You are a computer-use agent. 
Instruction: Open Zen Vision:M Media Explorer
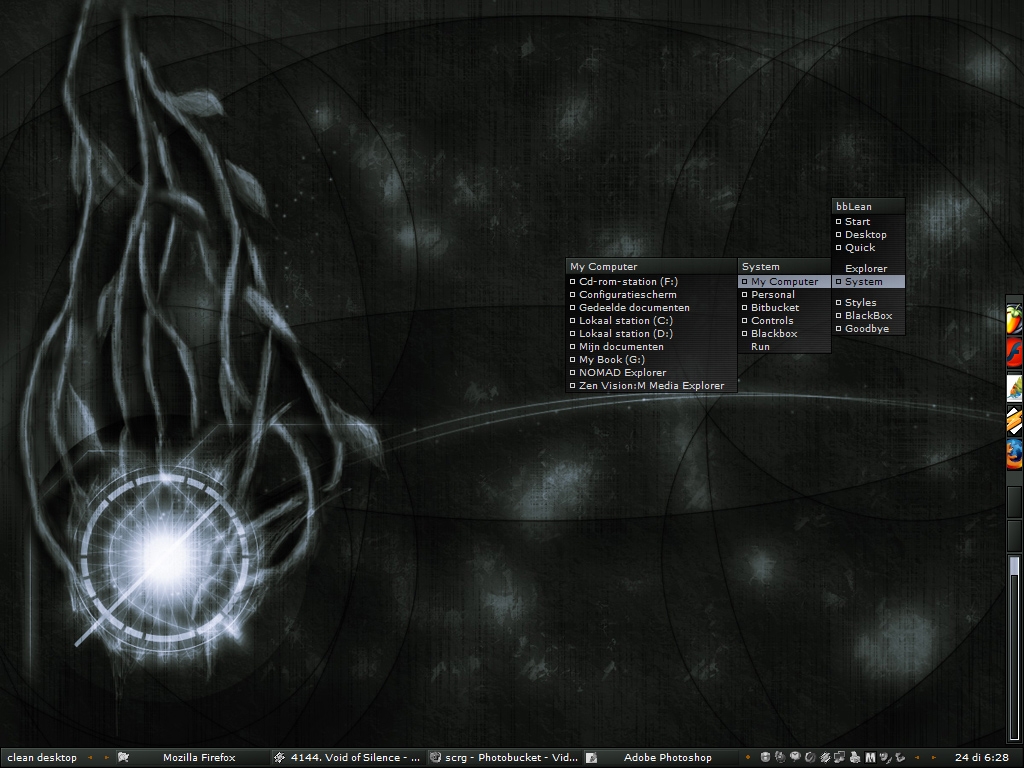pos(651,386)
